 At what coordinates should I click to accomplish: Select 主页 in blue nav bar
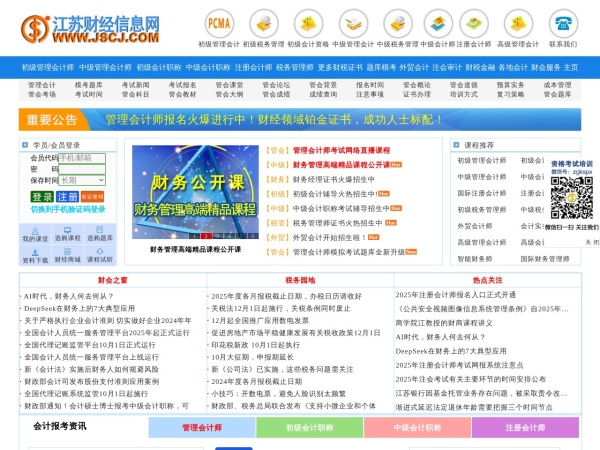(x=571, y=67)
